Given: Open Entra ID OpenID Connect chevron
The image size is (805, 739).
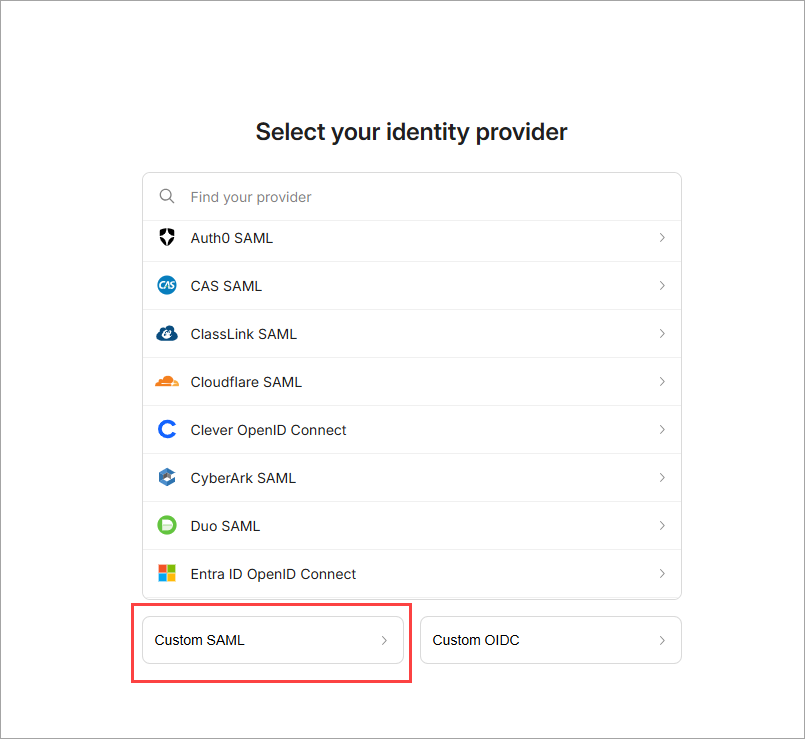Looking at the screenshot, I should [x=662, y=573].
